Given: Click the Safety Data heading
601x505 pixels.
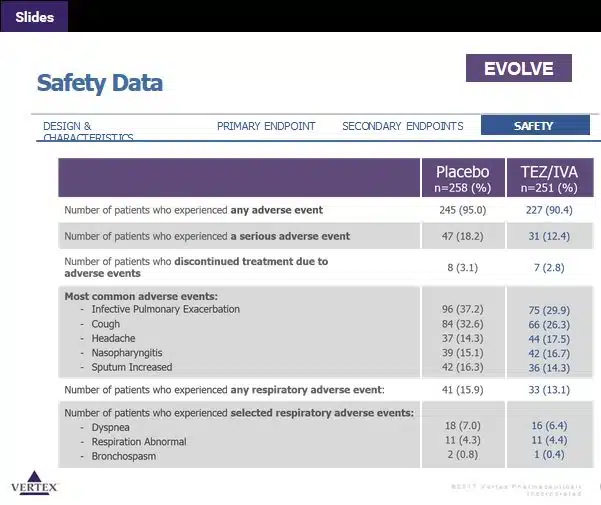Looking at the screenshot, I should pos(100,83).
